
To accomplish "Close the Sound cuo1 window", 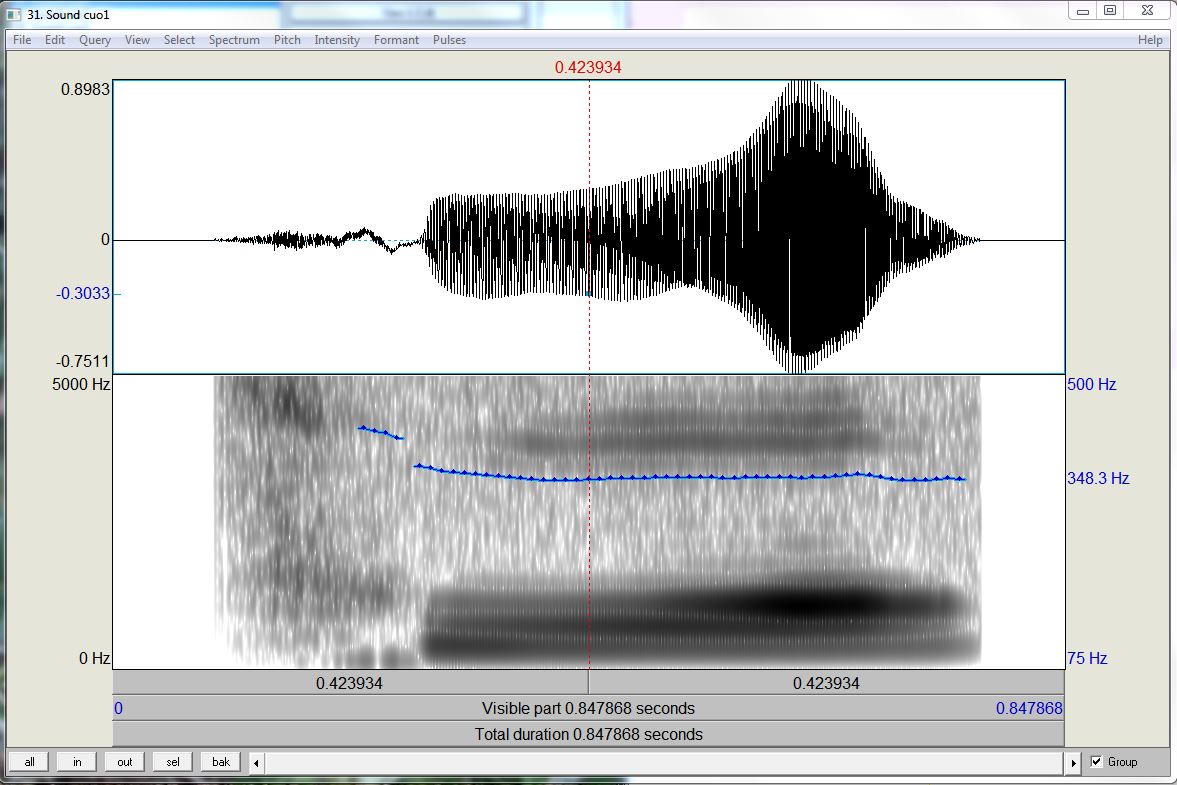I will [x=1147, y=11].
